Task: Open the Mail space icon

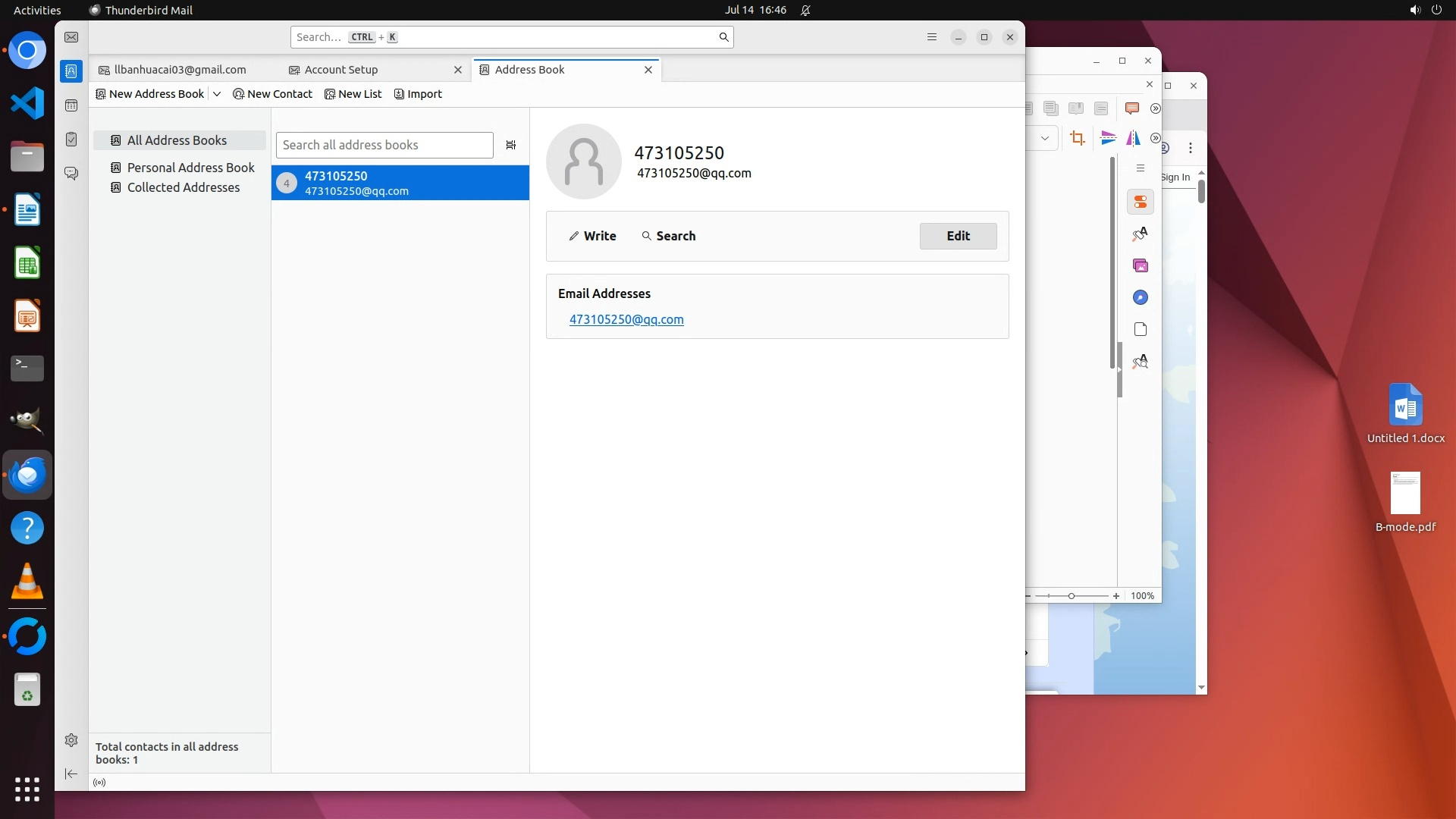Action: (x=71, y=37)
